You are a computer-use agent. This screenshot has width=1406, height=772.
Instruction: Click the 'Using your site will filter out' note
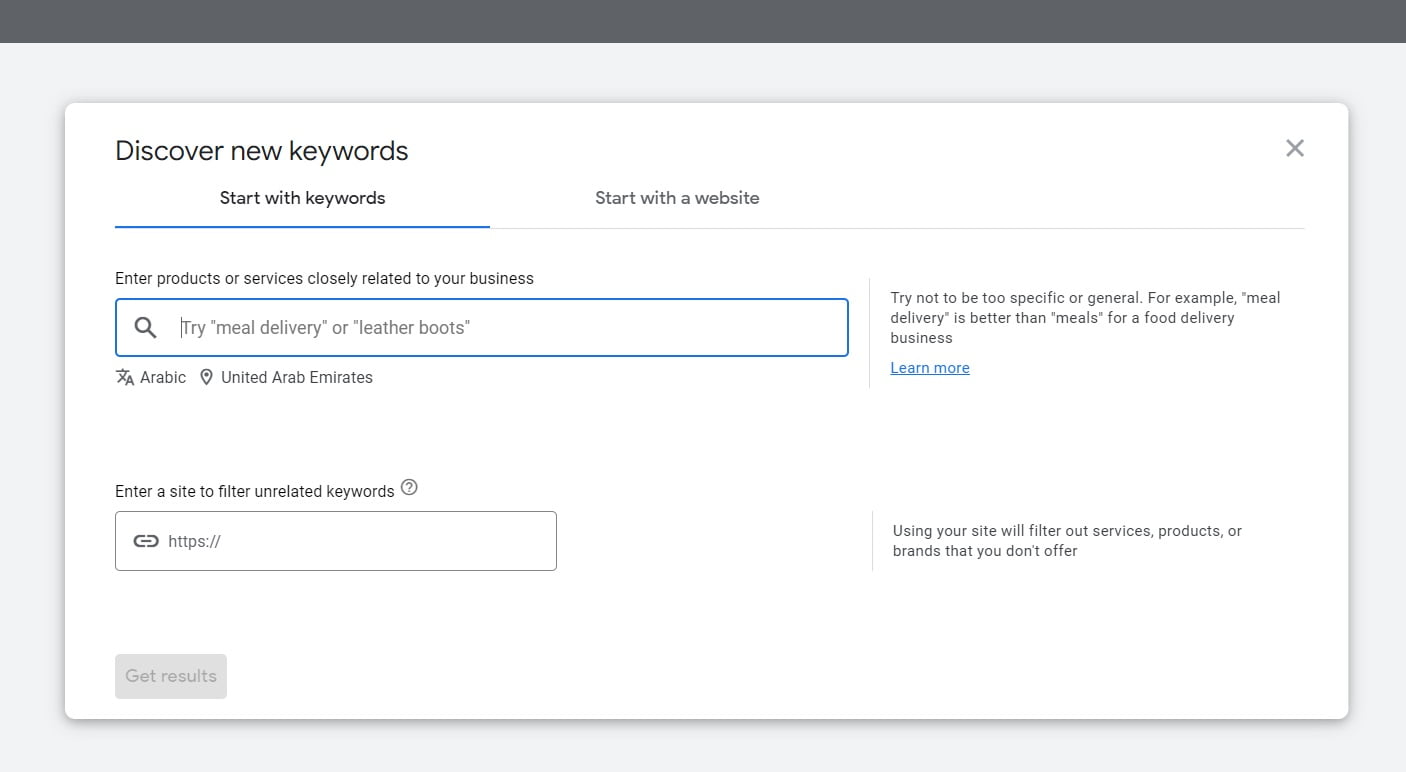pos(1068,541)
